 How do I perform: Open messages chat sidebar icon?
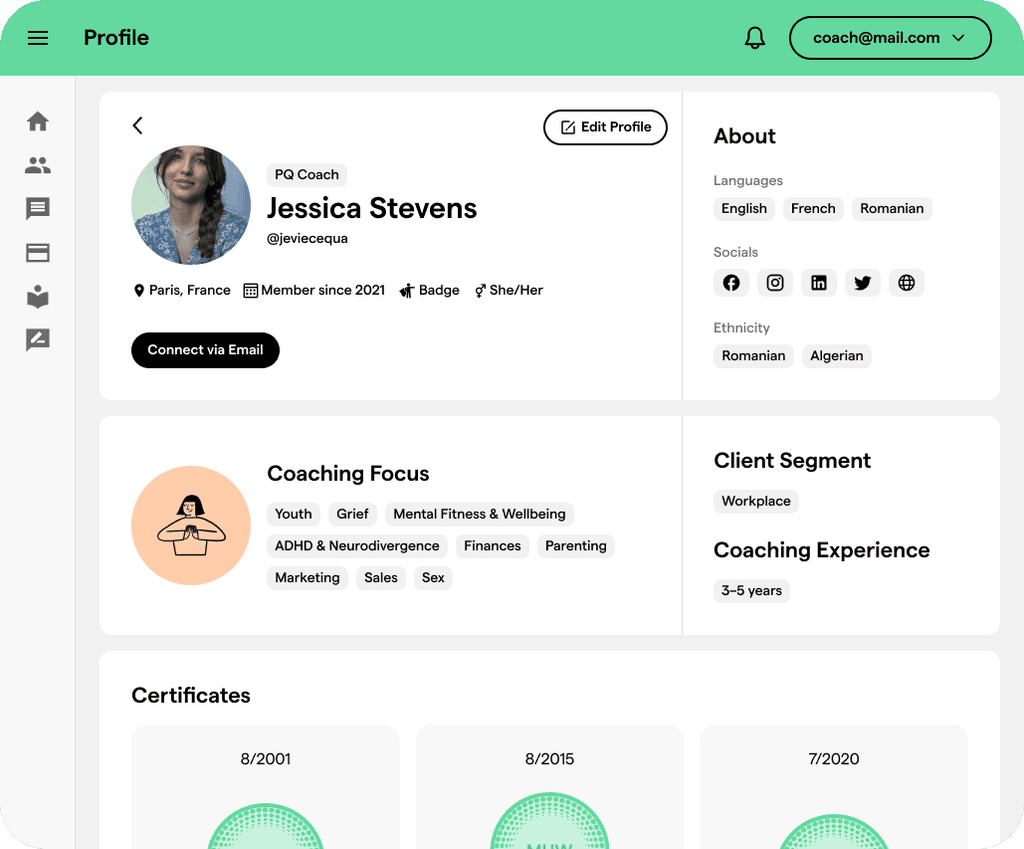38,209
